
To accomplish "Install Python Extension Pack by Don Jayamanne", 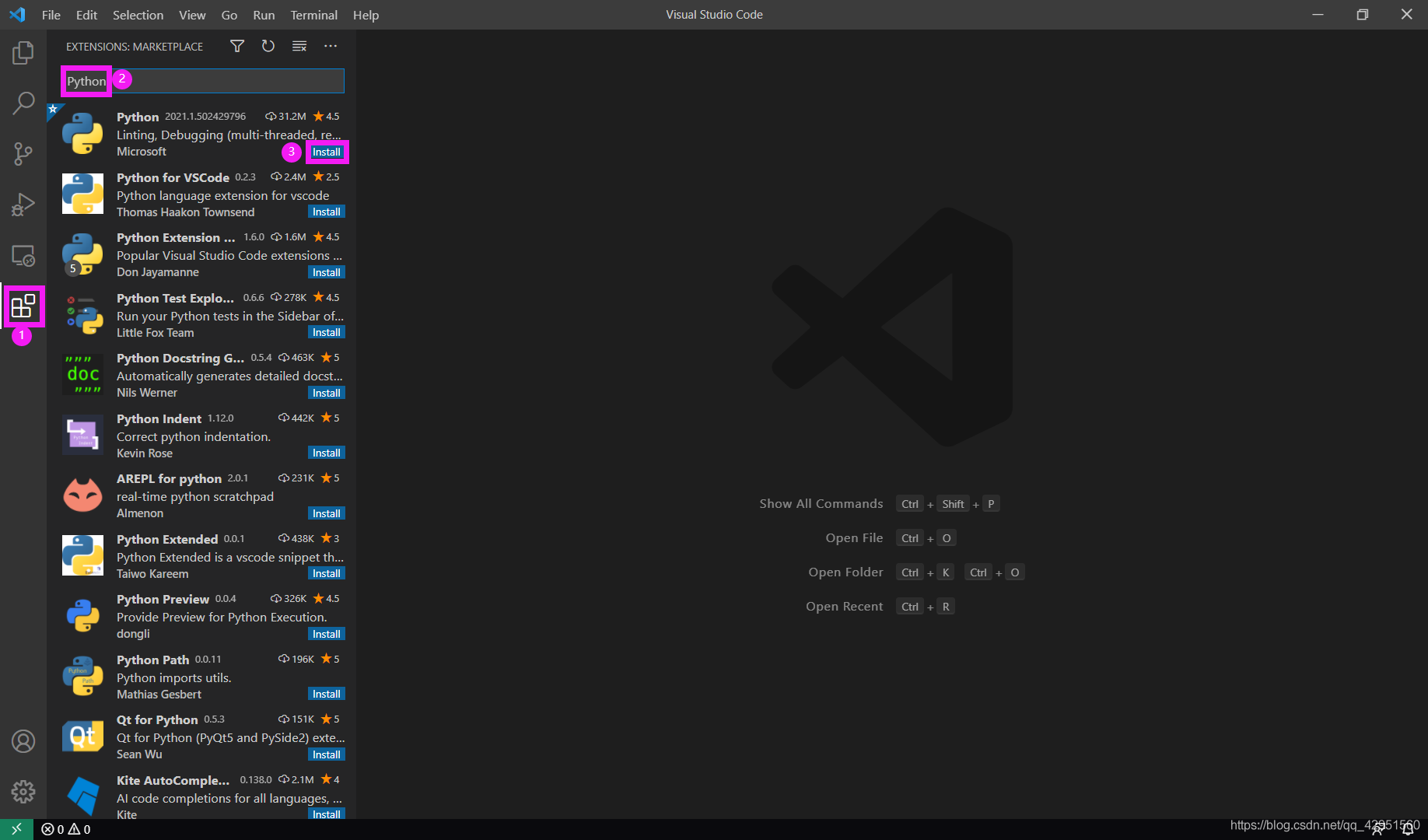I will tap(327, 273).
